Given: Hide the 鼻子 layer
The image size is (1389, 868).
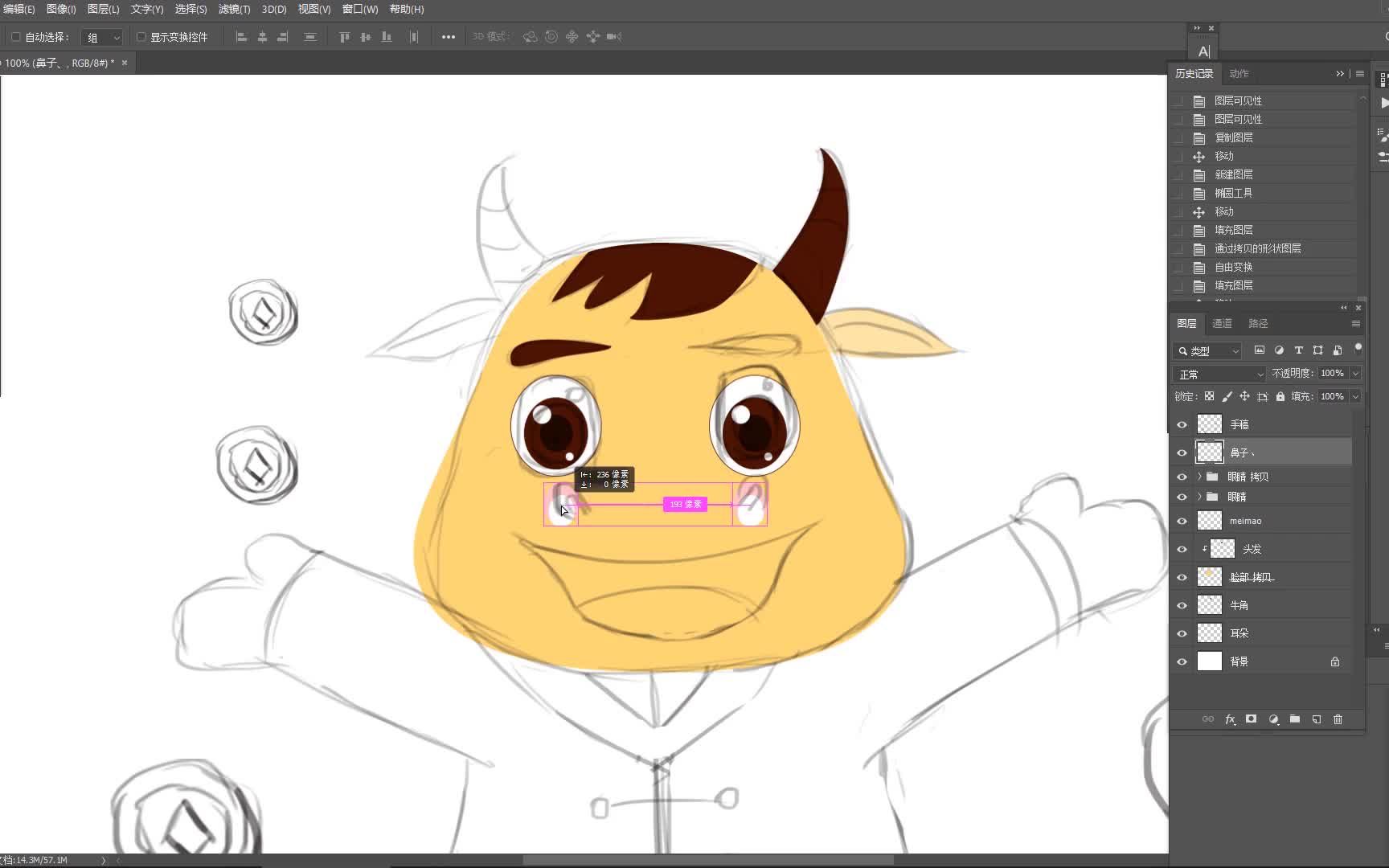Looking at the screenshot, I should pyautogui.click(x=1182, y=452).
